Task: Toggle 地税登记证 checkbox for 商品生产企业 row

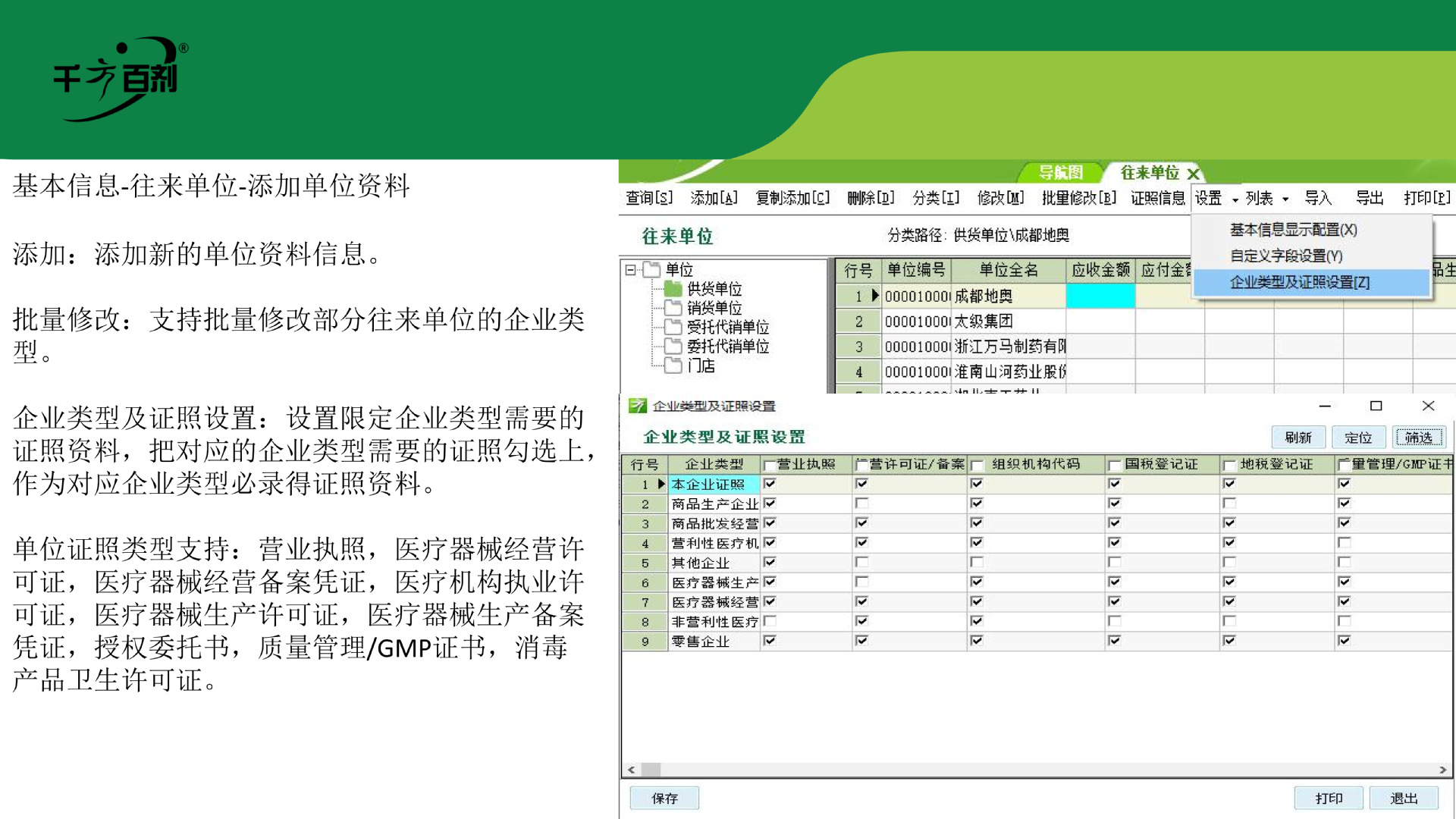Action: click(1229, 504)
